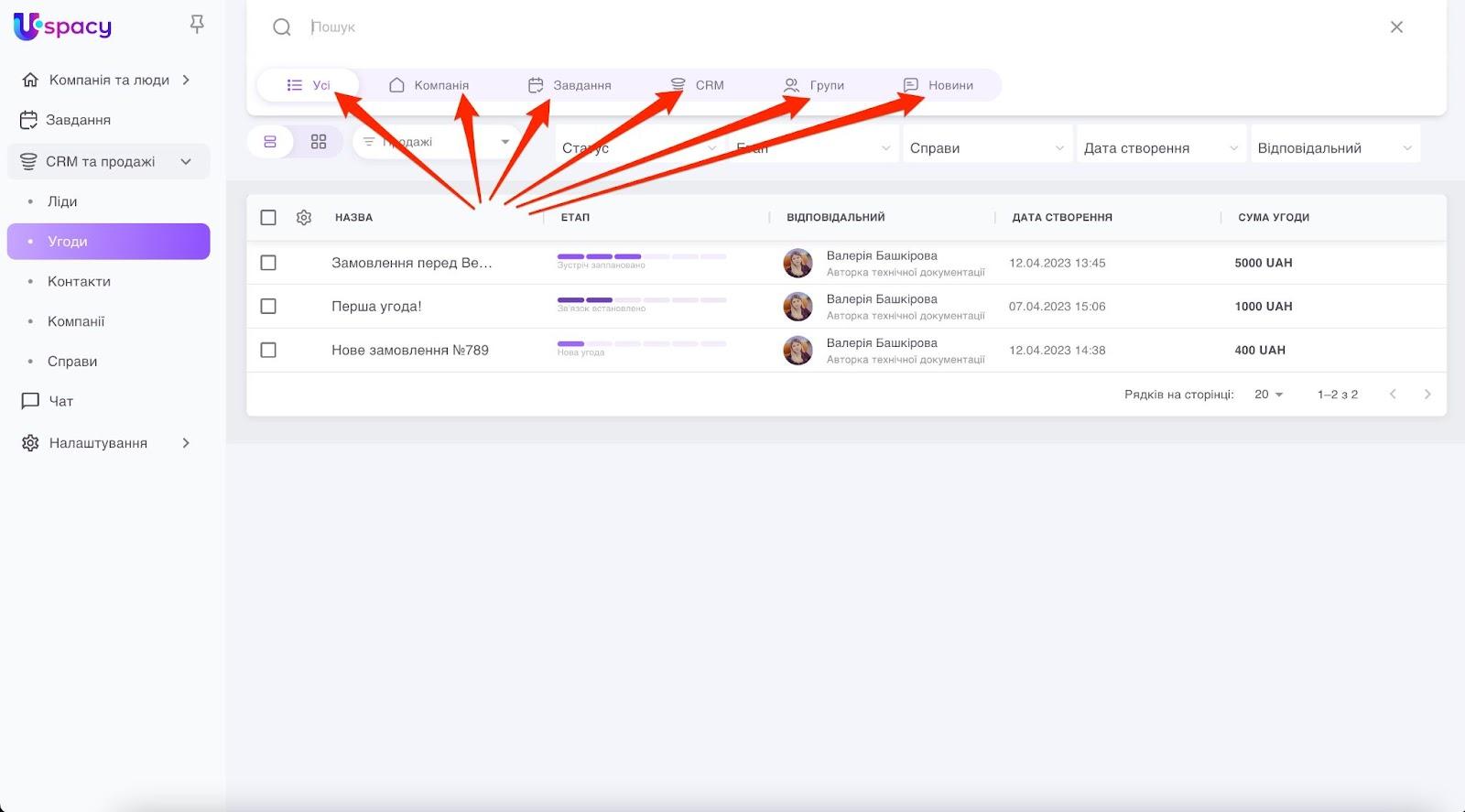Change rows per page value 20
The width and height of the screenshot is (1465, 812).
tap(1269, 395)
